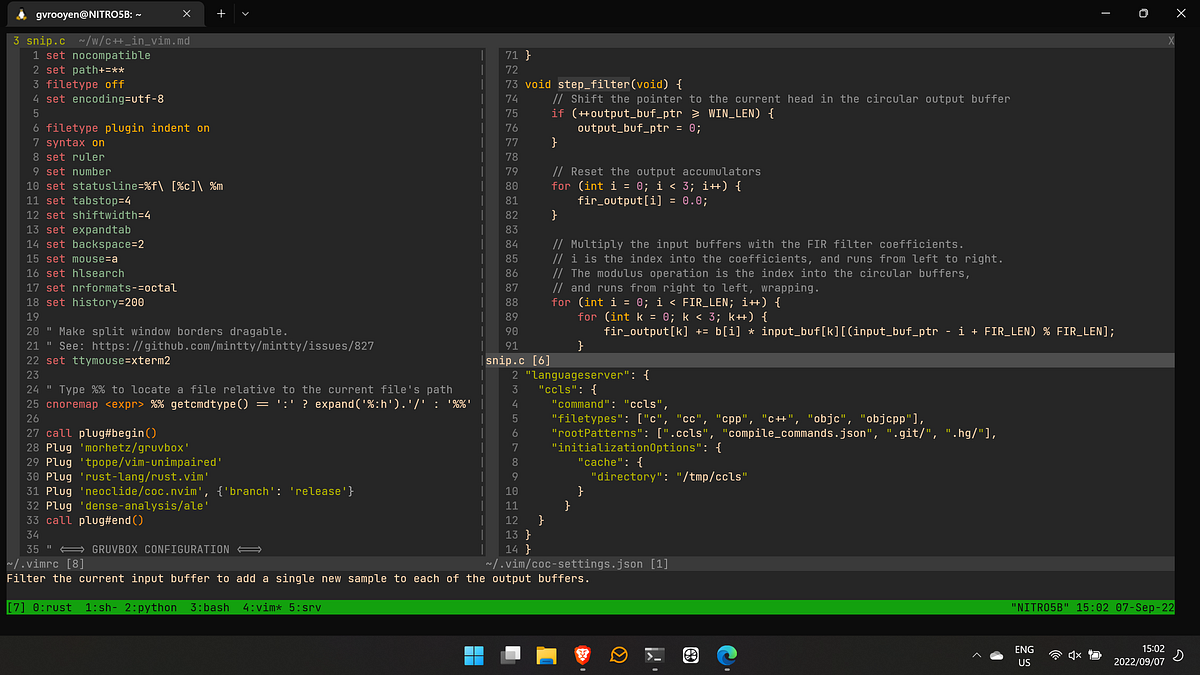Launch Microsoft Edge from the taskbar

727,656
